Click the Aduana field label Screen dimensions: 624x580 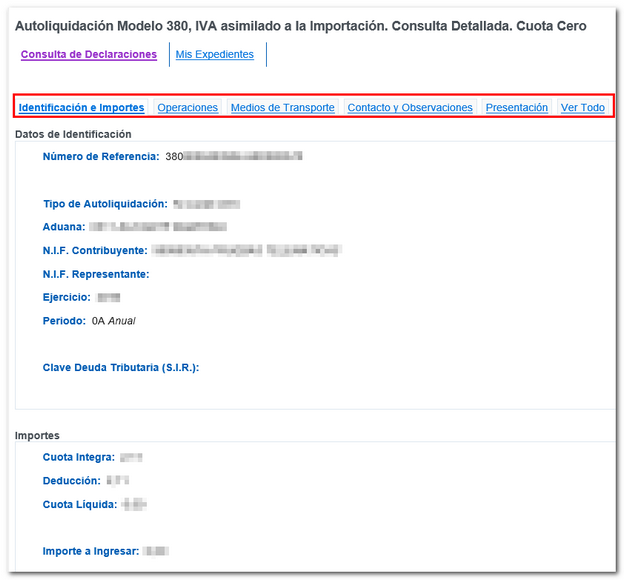pyautogui.click(x=63, y=227)
